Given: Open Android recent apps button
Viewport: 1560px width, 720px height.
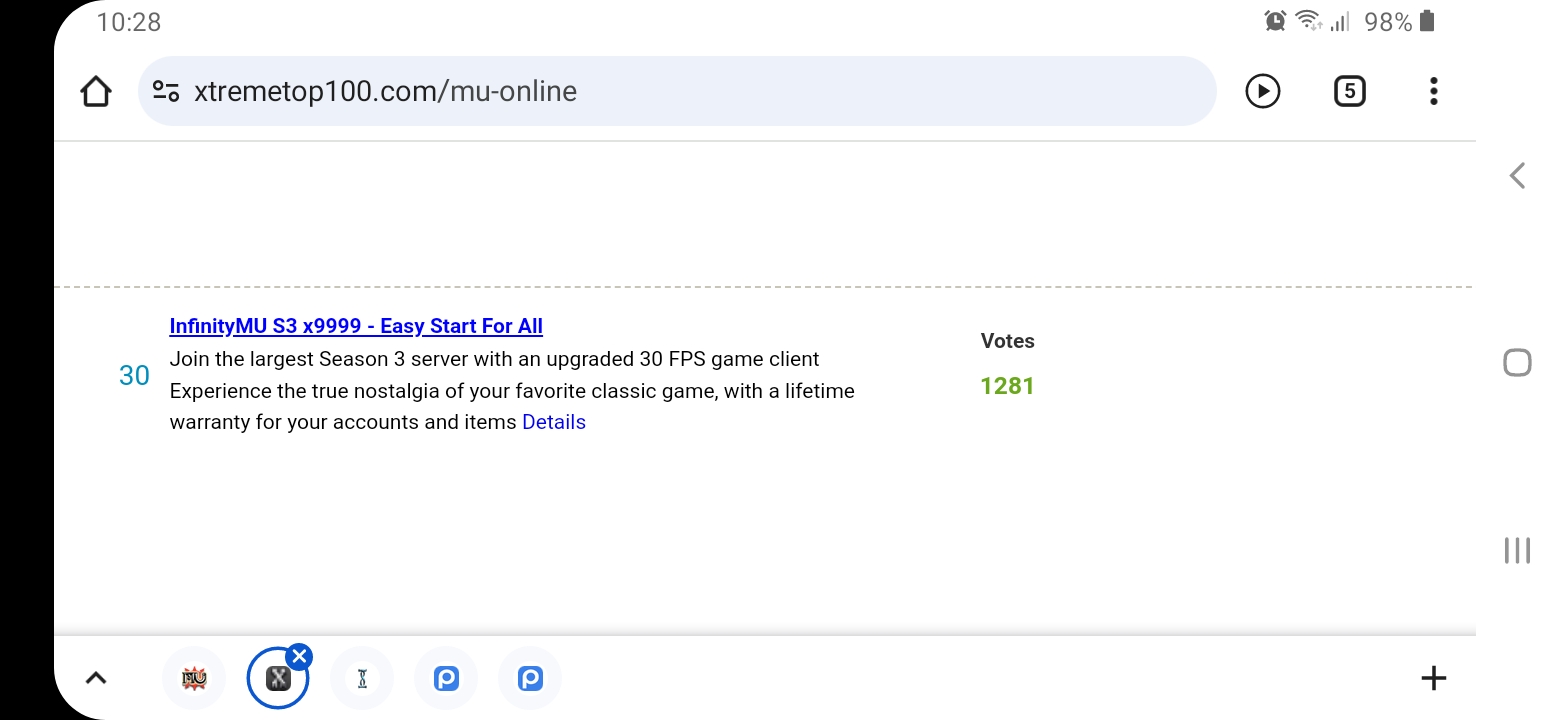Looking at the screenshot, I should [1517, 550].
